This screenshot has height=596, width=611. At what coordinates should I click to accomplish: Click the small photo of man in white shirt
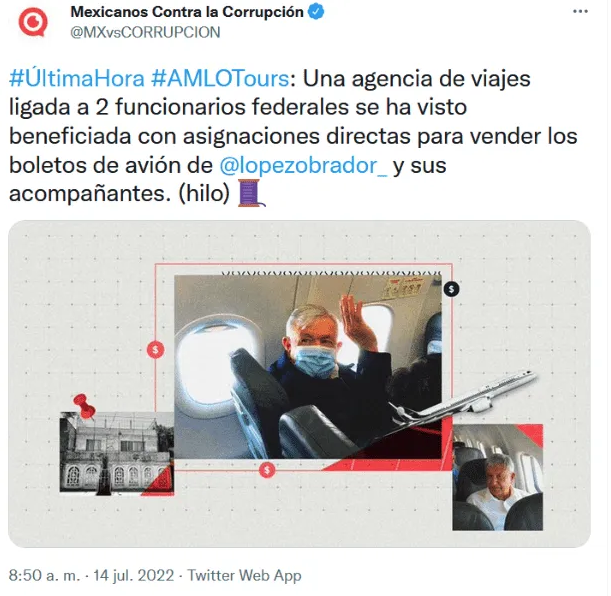click(497, 477)
